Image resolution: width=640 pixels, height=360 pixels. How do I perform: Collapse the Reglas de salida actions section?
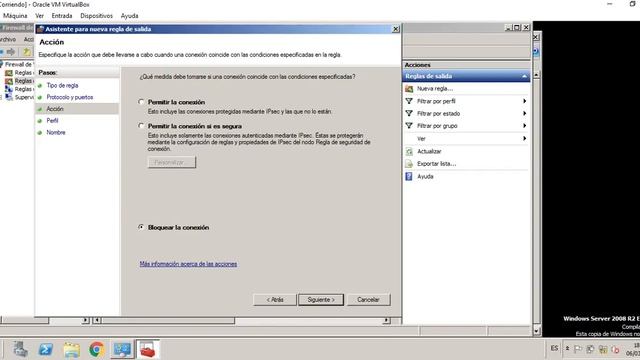[524, 76]
